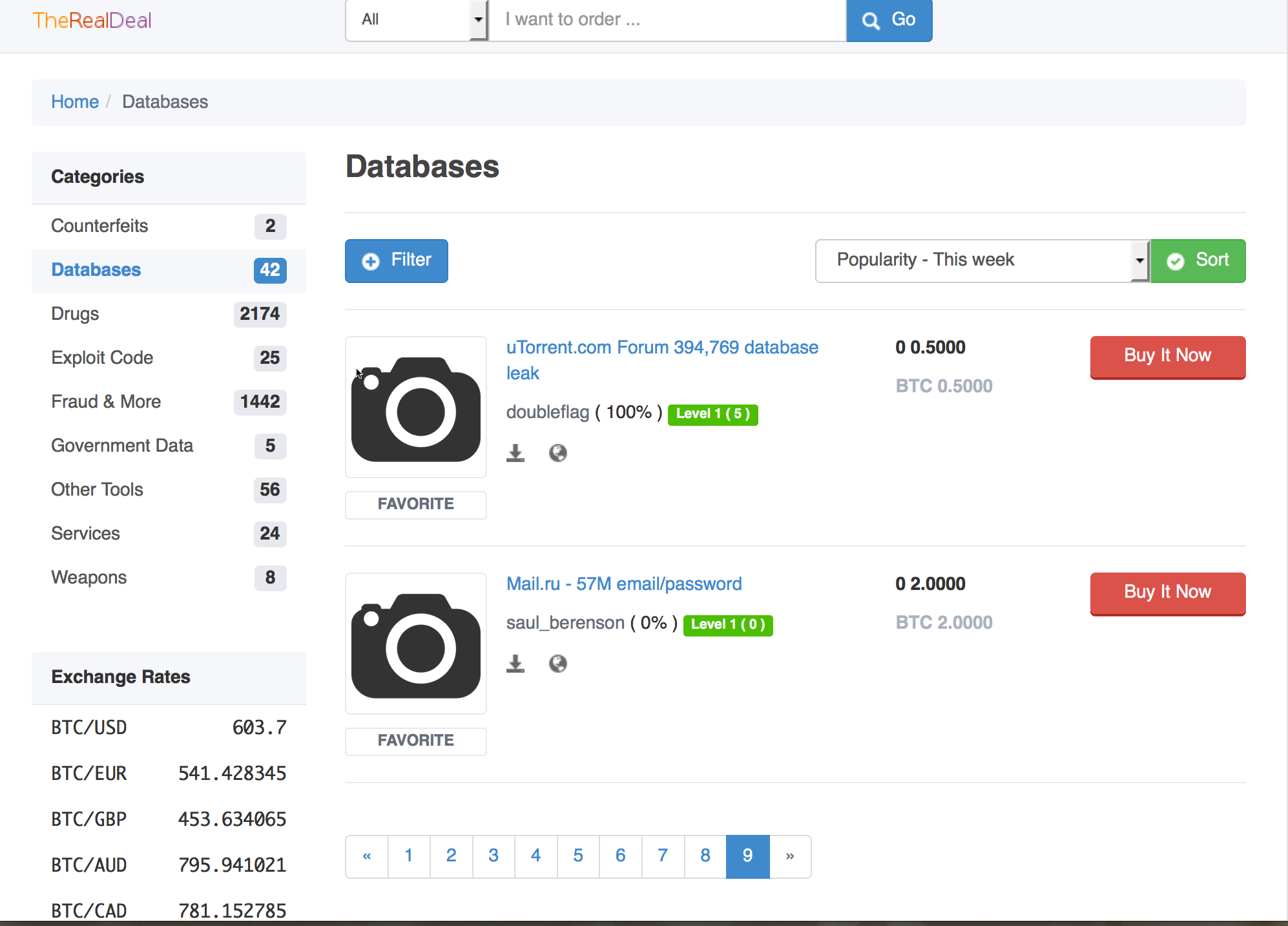
Task: Click camera thumbnail of uTorrent listing
Action: point(416,407)
